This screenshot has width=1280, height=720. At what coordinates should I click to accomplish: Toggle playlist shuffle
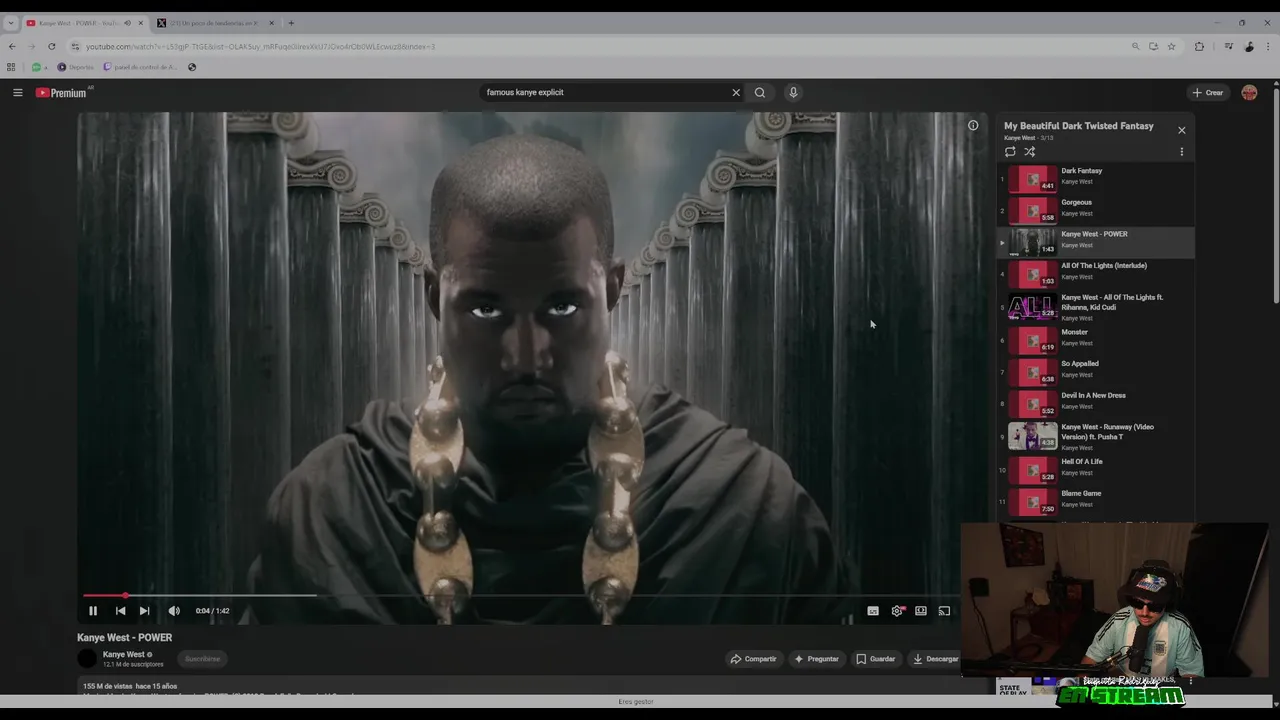click(x=1029, y=152)
